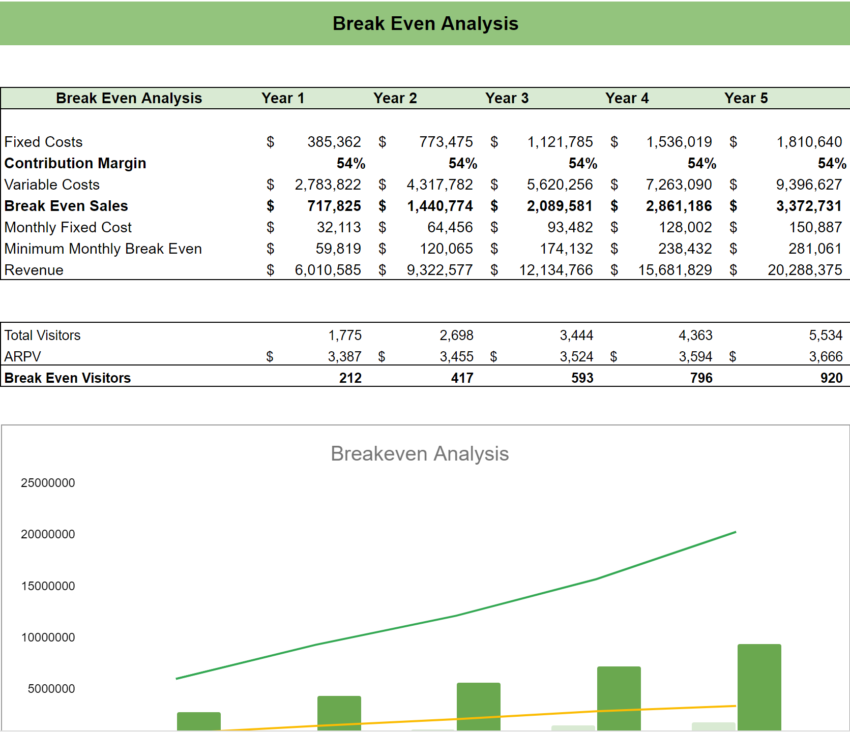Click Monthly Fixed Cost value 64,456
Image resolution: width=850 pixels, height=732 pixels.
click(x=450, y=227)
